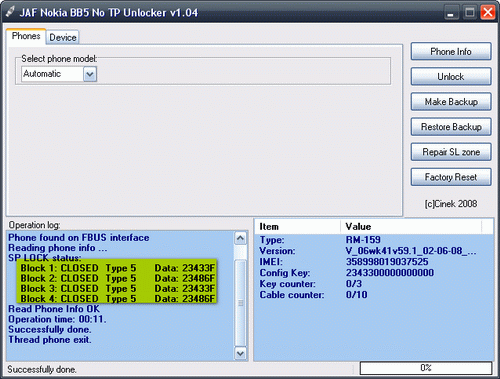Select the Version row in info table

(373, 251)
